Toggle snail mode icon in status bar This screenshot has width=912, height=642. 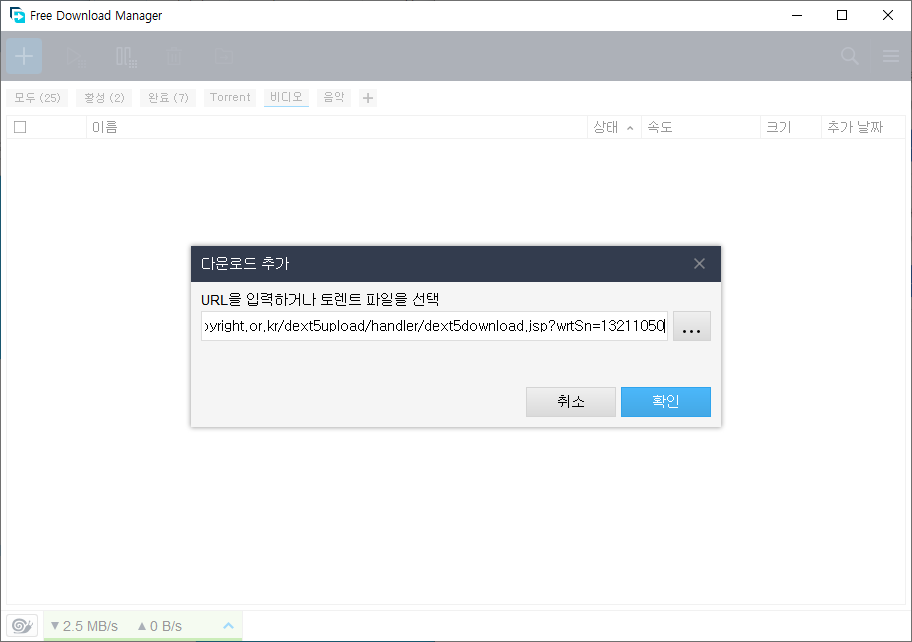22,626
